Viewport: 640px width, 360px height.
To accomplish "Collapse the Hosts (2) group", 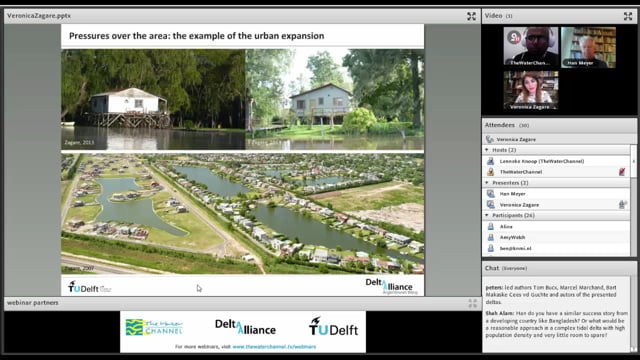I will pyautogui.click(x=487, y=150).
